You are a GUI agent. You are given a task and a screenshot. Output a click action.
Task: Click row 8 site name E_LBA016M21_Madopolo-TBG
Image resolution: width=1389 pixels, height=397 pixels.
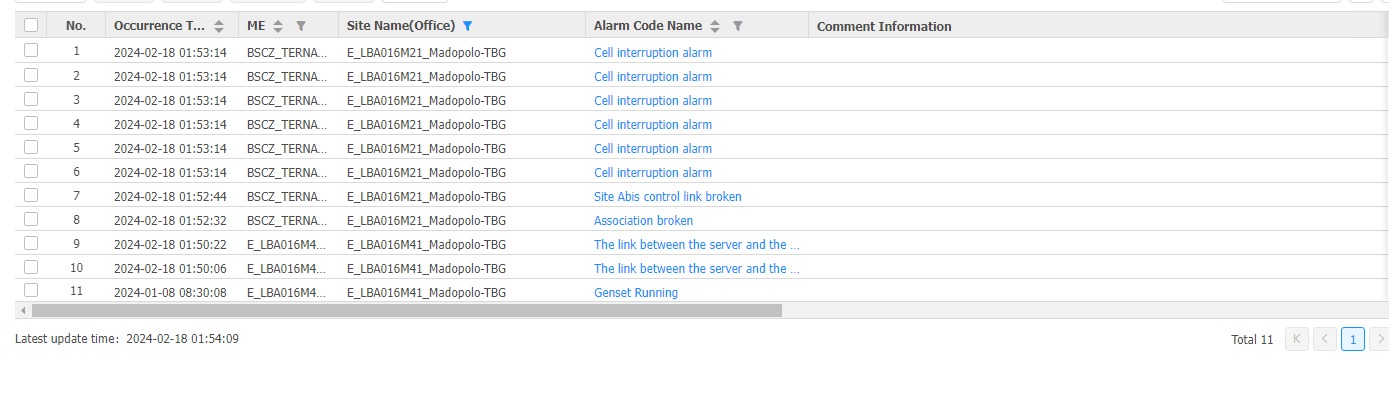[426, 221]
